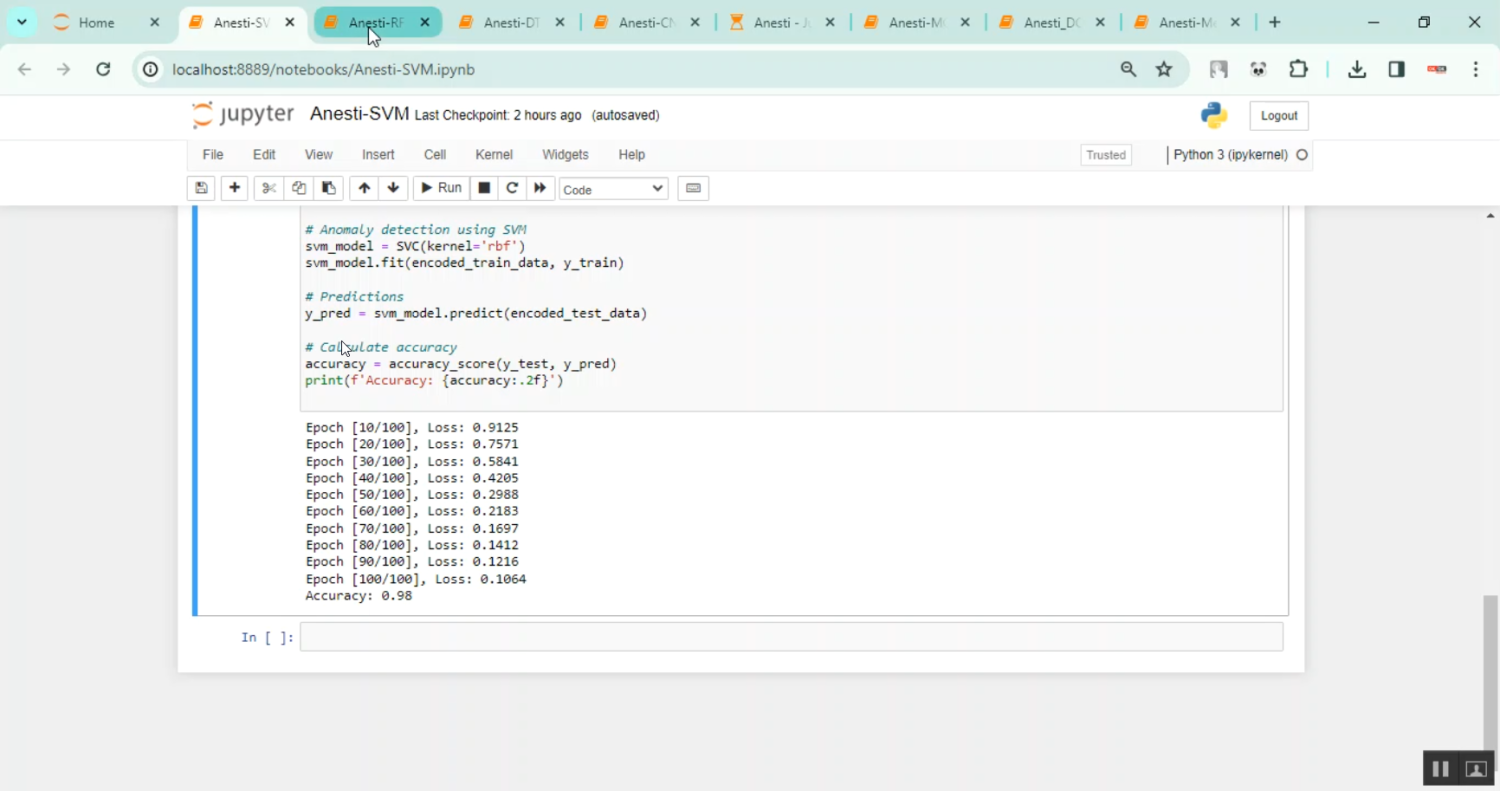Copy the selected cell using the copy icon
Image resolution: width=1500 pixels, height=791 pixels.
(298, 188)
